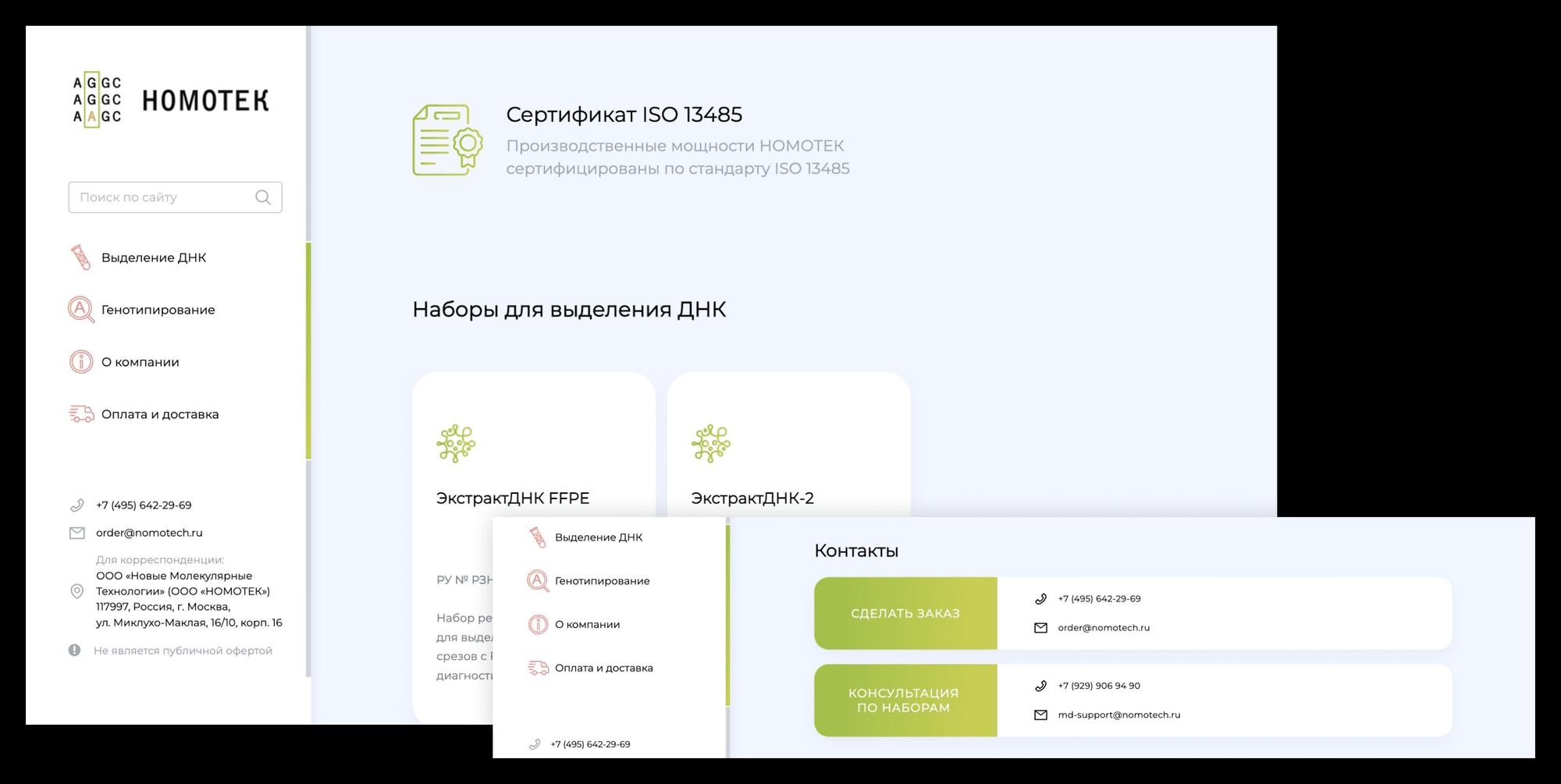The width and height of the screenshot is (1561, 784).
Task: Call +7 (495) 642-29-69 in order contact card
Action: point(1099,599)
